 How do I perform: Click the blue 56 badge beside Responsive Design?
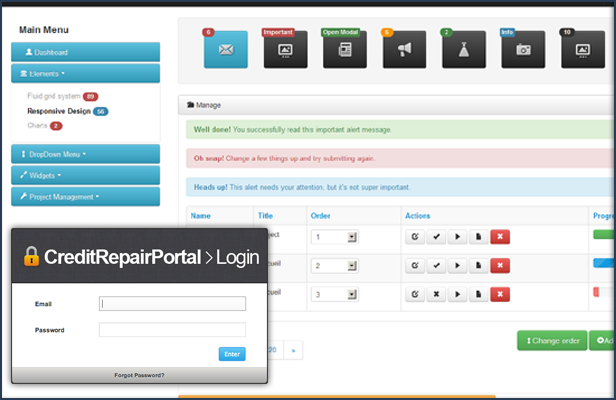tap(101, 111)
